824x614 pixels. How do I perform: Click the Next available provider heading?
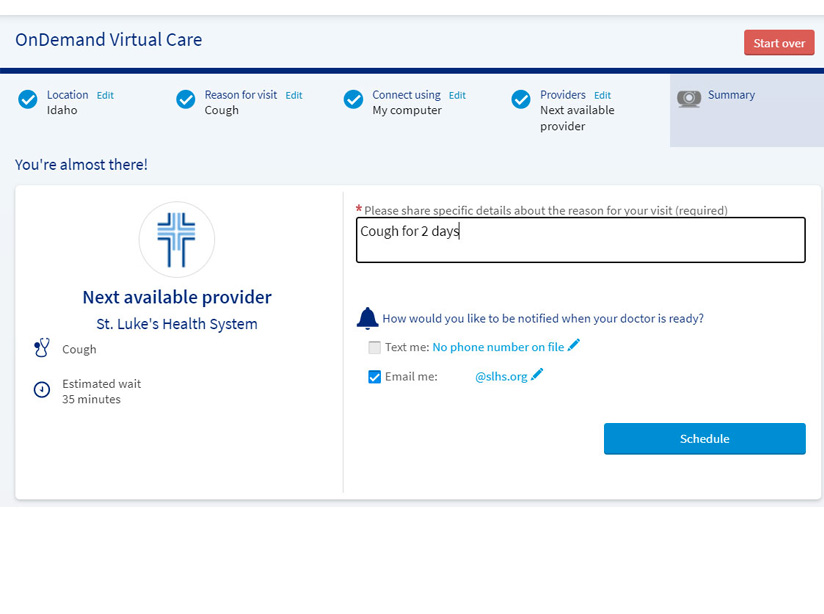177,297
